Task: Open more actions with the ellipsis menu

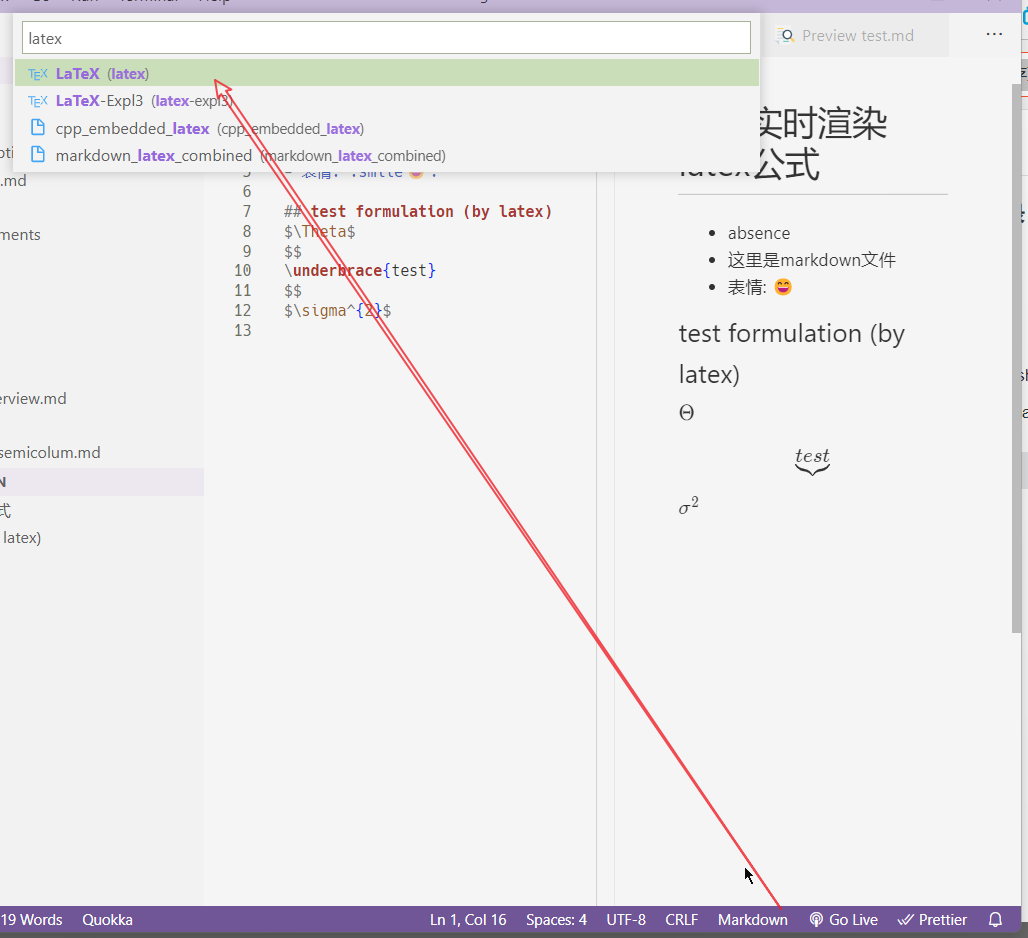Action: (994, 33)
